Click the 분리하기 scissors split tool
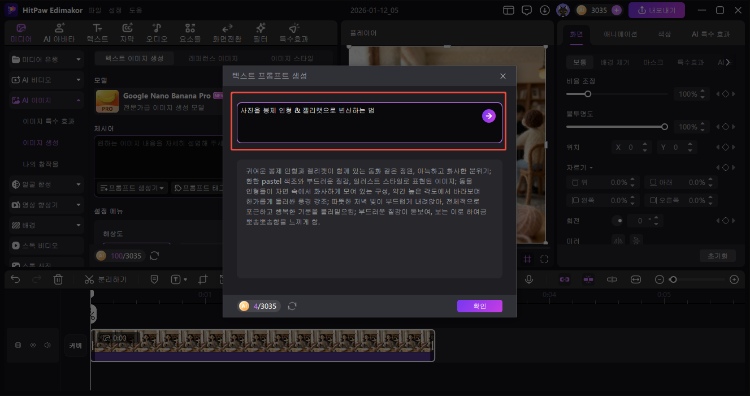750x396 pixels. tap(105, 279)
